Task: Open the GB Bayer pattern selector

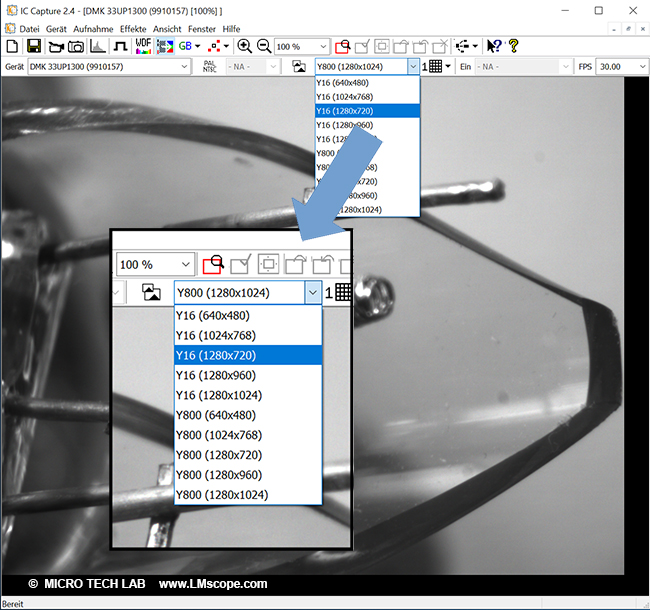Action: click(188, 47)
